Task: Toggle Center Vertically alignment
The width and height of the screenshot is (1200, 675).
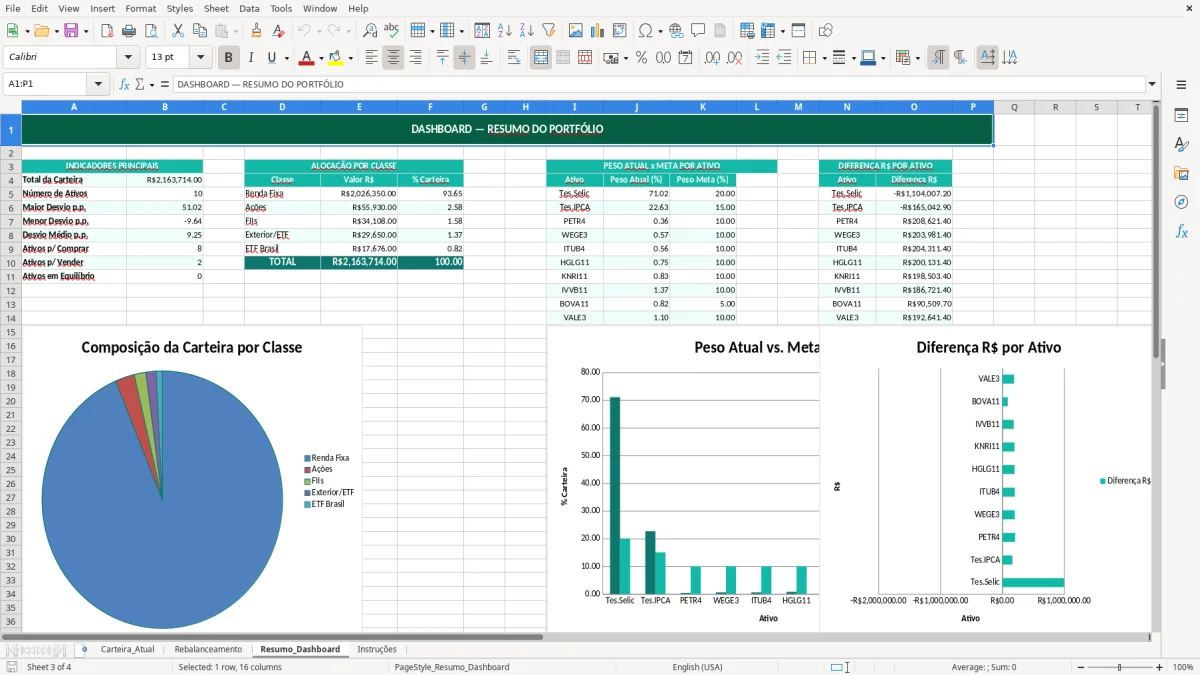Action: 464,58
